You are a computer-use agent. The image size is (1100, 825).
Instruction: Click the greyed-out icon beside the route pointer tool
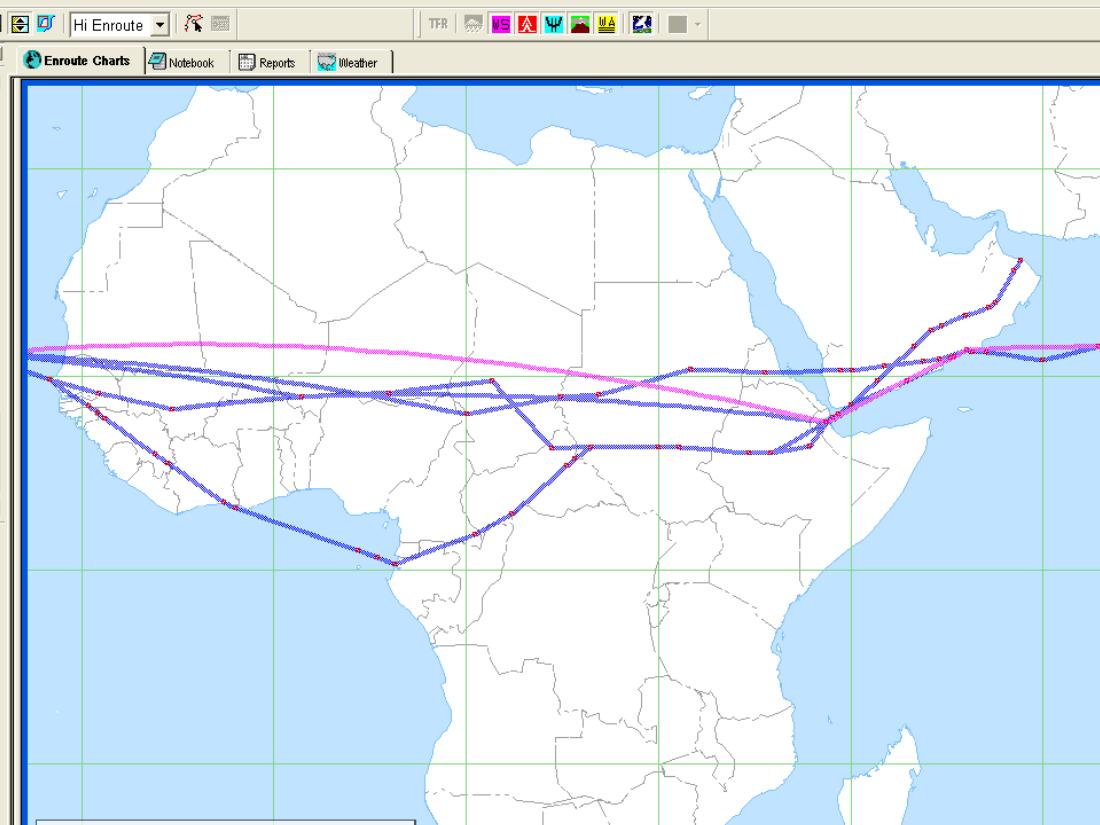[x=220, y=24]
